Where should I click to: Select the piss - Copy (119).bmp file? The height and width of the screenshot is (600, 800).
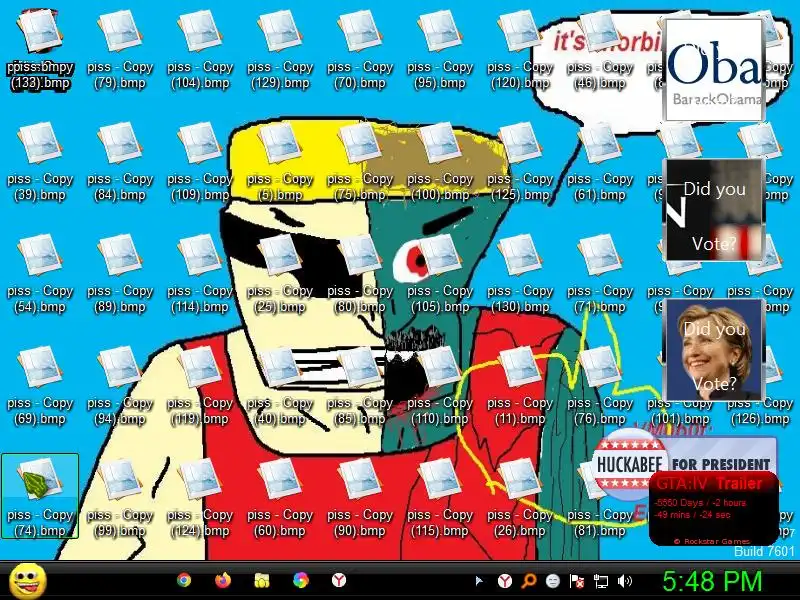tap(200, 387)
